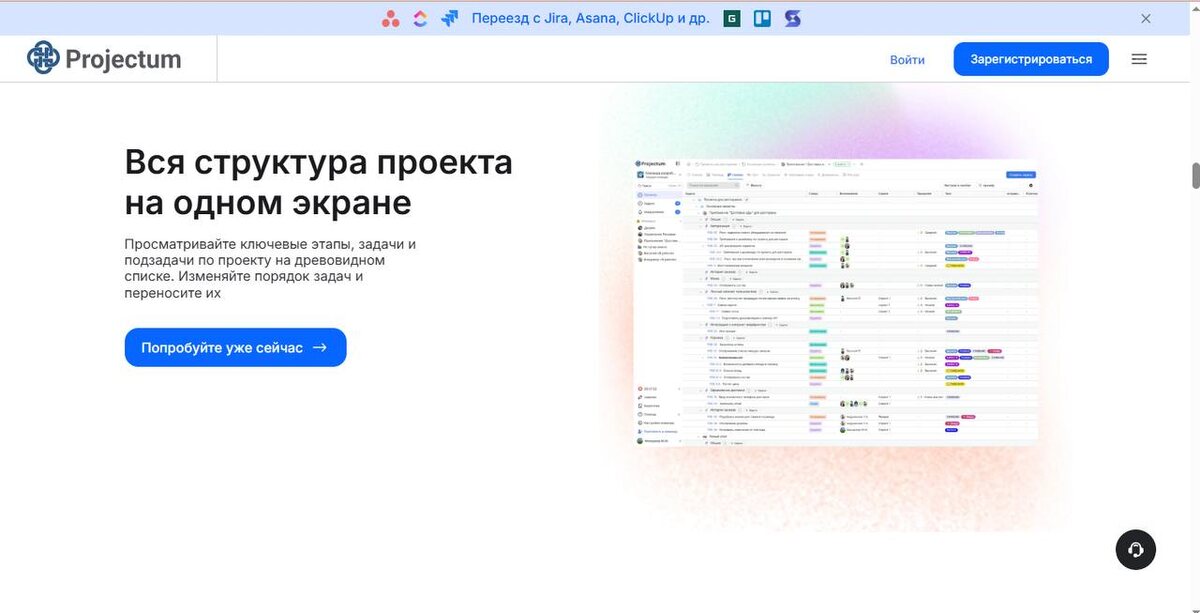Screen dimensions: 1200x613
Task: Click the dark blue S logo icon in banner
Action: [x=793, y=18]
